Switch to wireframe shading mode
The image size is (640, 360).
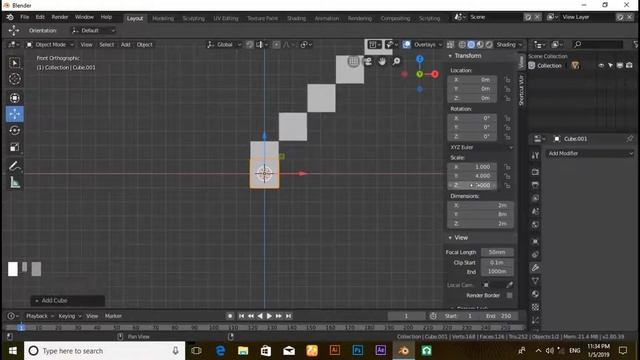point(462,44)
